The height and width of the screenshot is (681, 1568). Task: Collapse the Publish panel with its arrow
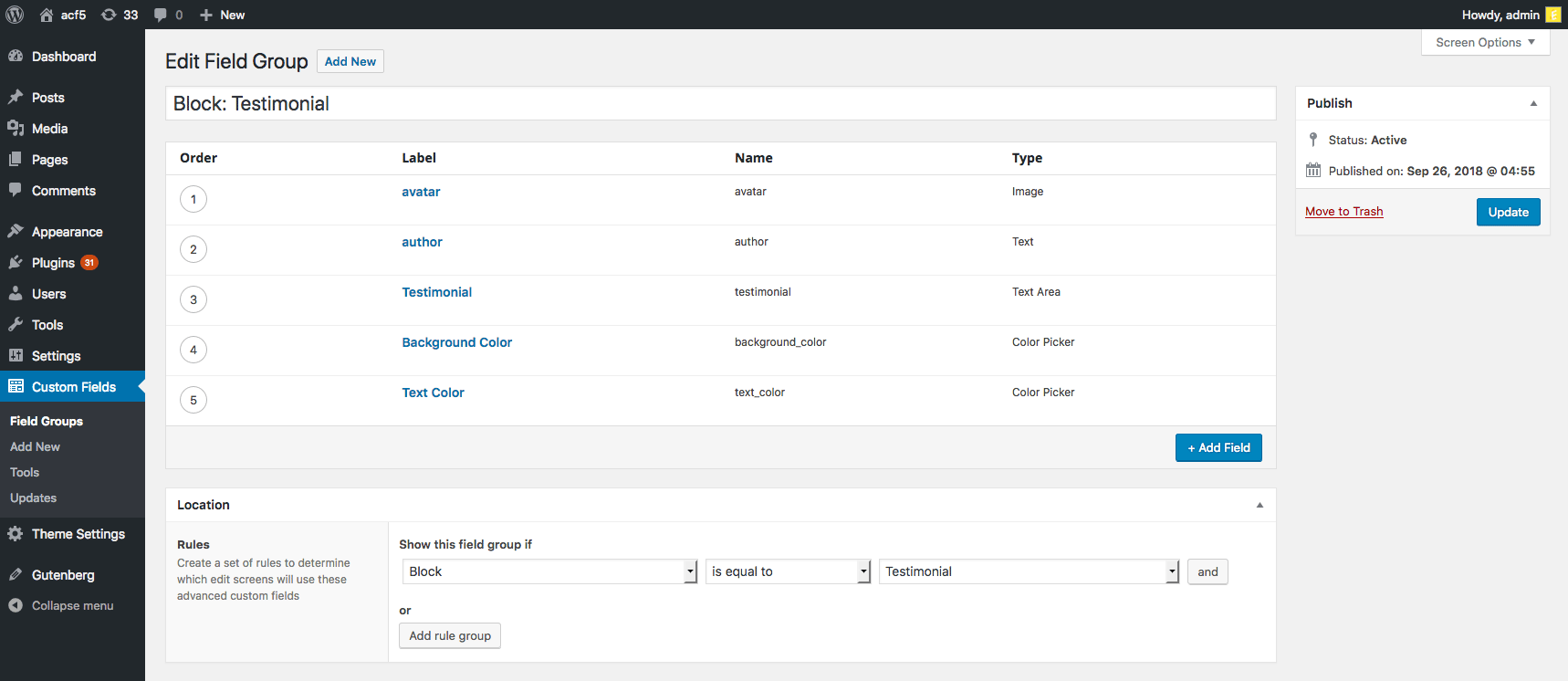pos(1533,103)
